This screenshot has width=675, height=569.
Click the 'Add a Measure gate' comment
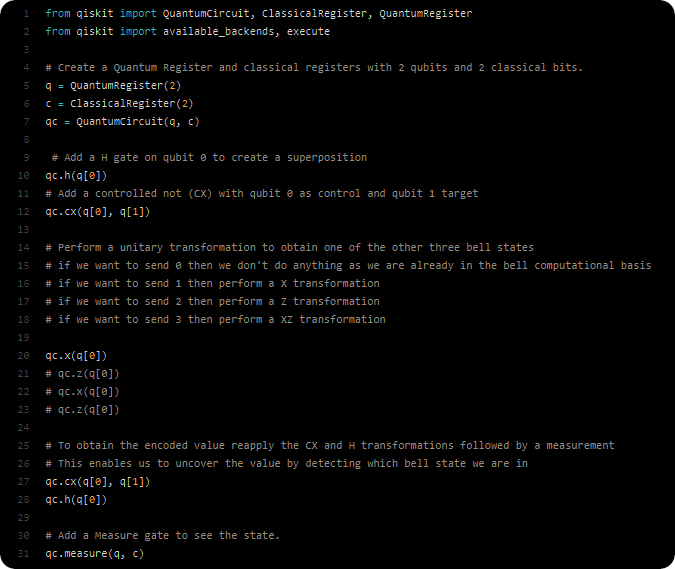click(x=163, y=535)
